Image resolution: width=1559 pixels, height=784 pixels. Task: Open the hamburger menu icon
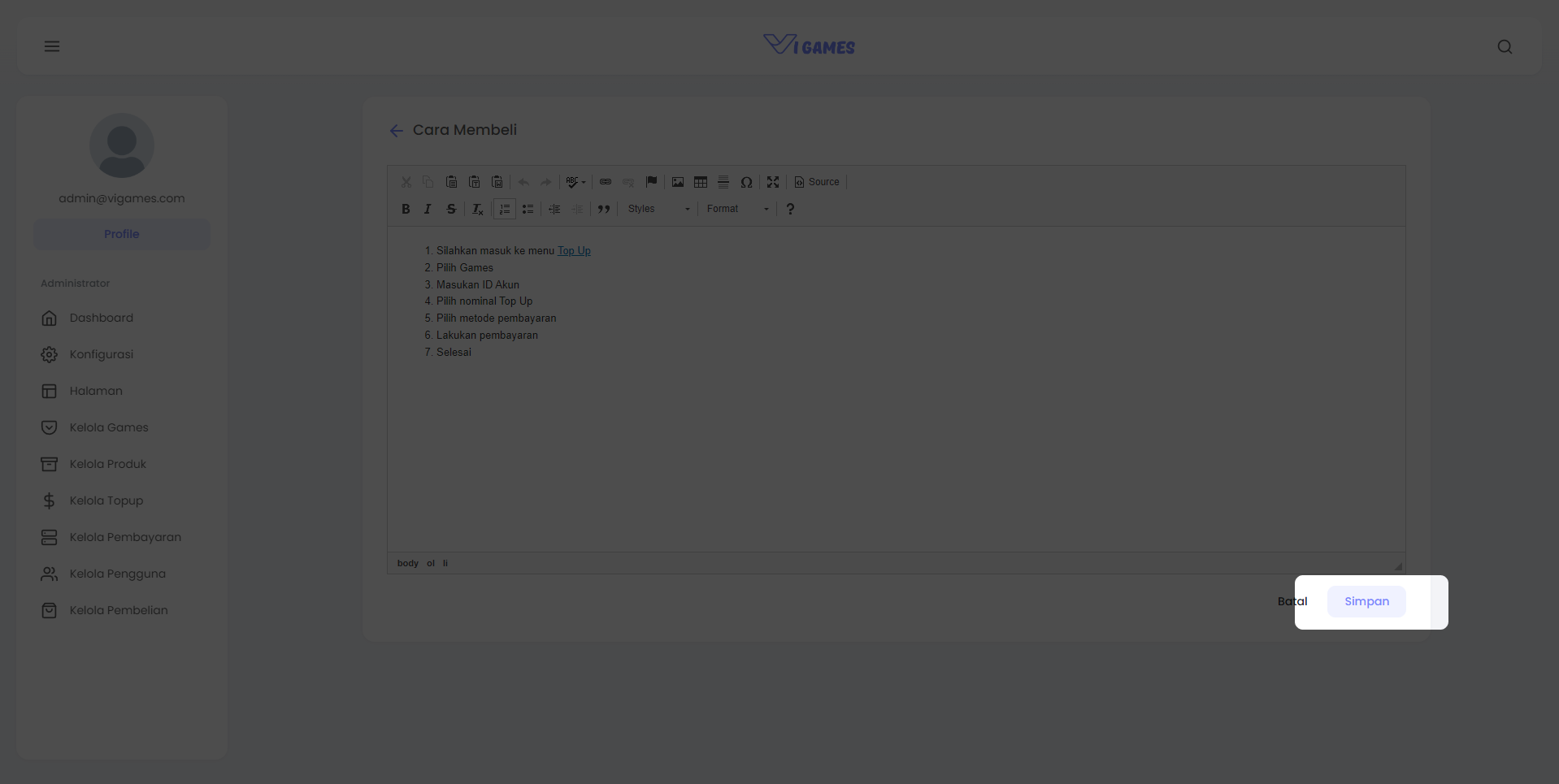click(x=52, y=46)
